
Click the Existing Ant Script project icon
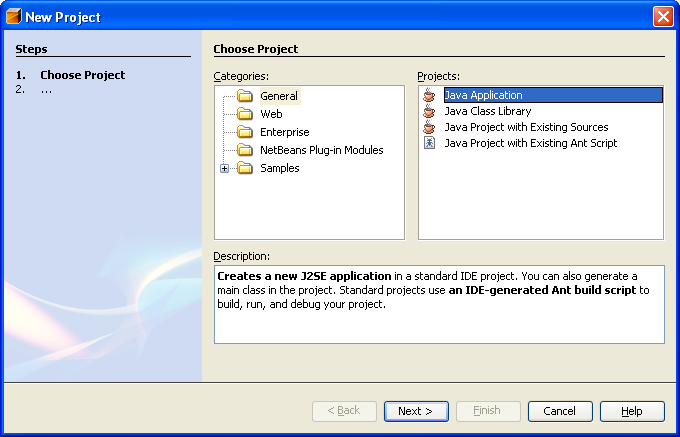click(429, 143)
